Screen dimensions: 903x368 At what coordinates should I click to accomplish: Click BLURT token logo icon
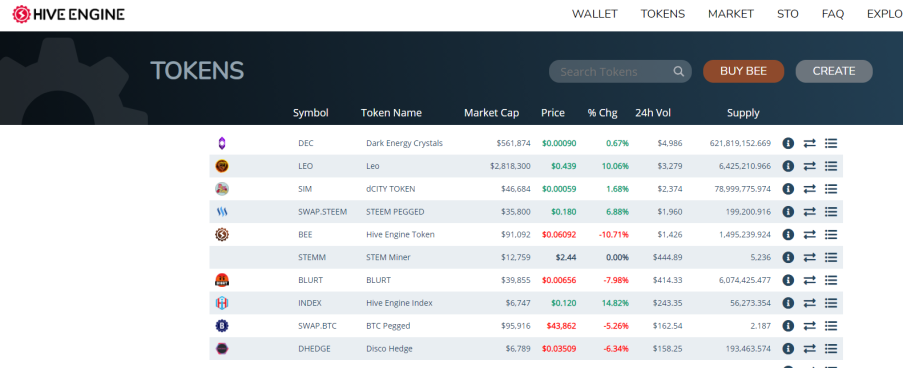click(222, 280)
